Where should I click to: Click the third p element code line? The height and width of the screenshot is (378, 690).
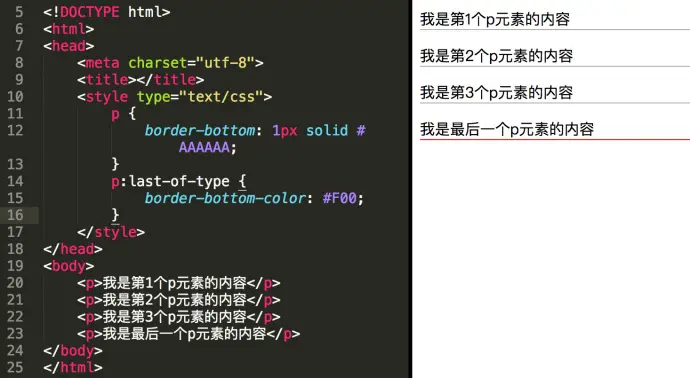click(179, 317)
